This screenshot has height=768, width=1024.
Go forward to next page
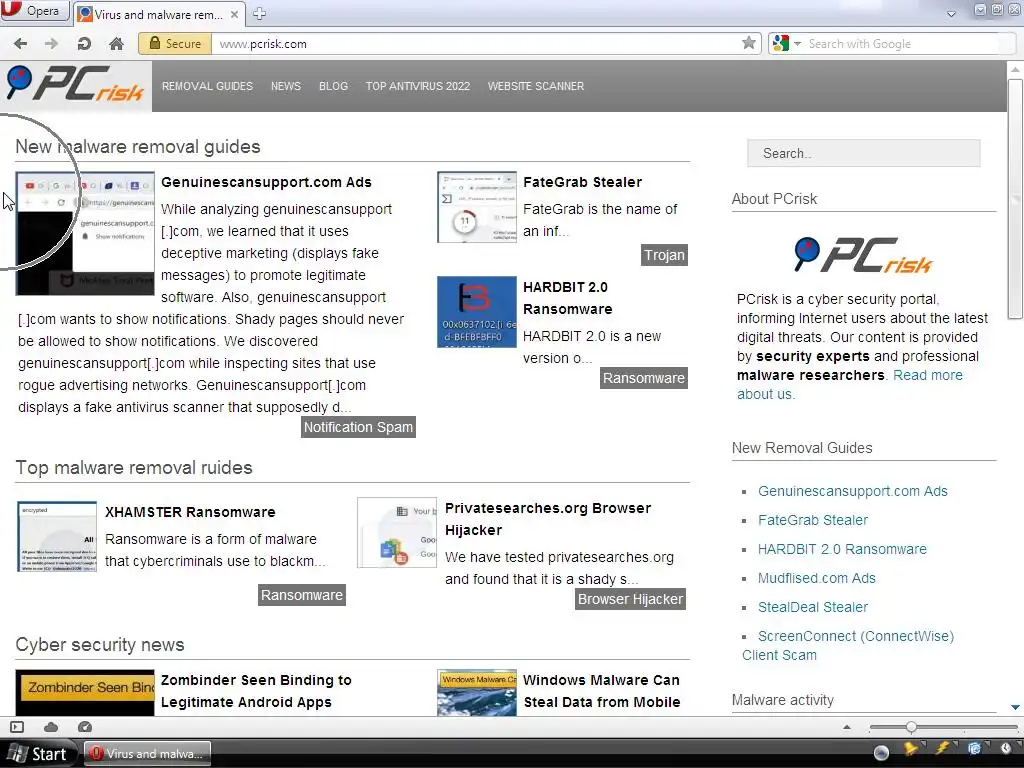pos(52,44)
